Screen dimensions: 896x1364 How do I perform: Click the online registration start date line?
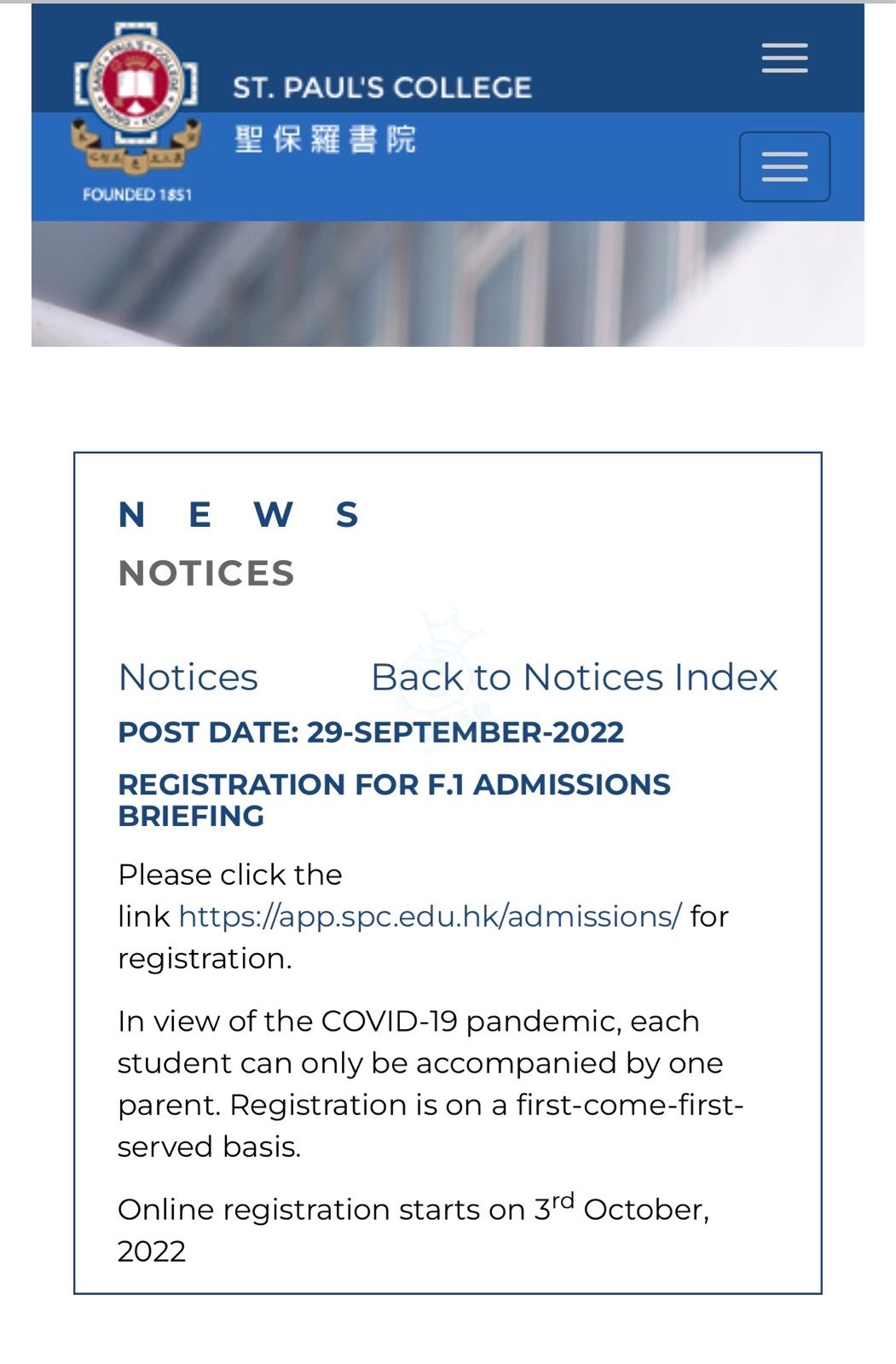point(413,1210)
